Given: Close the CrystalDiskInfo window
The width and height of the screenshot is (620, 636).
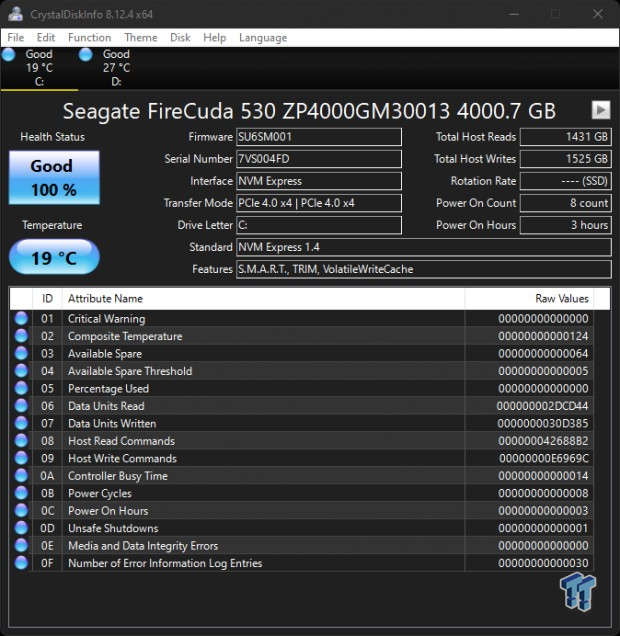Looking at the screenshot, I should coord(598,14).
